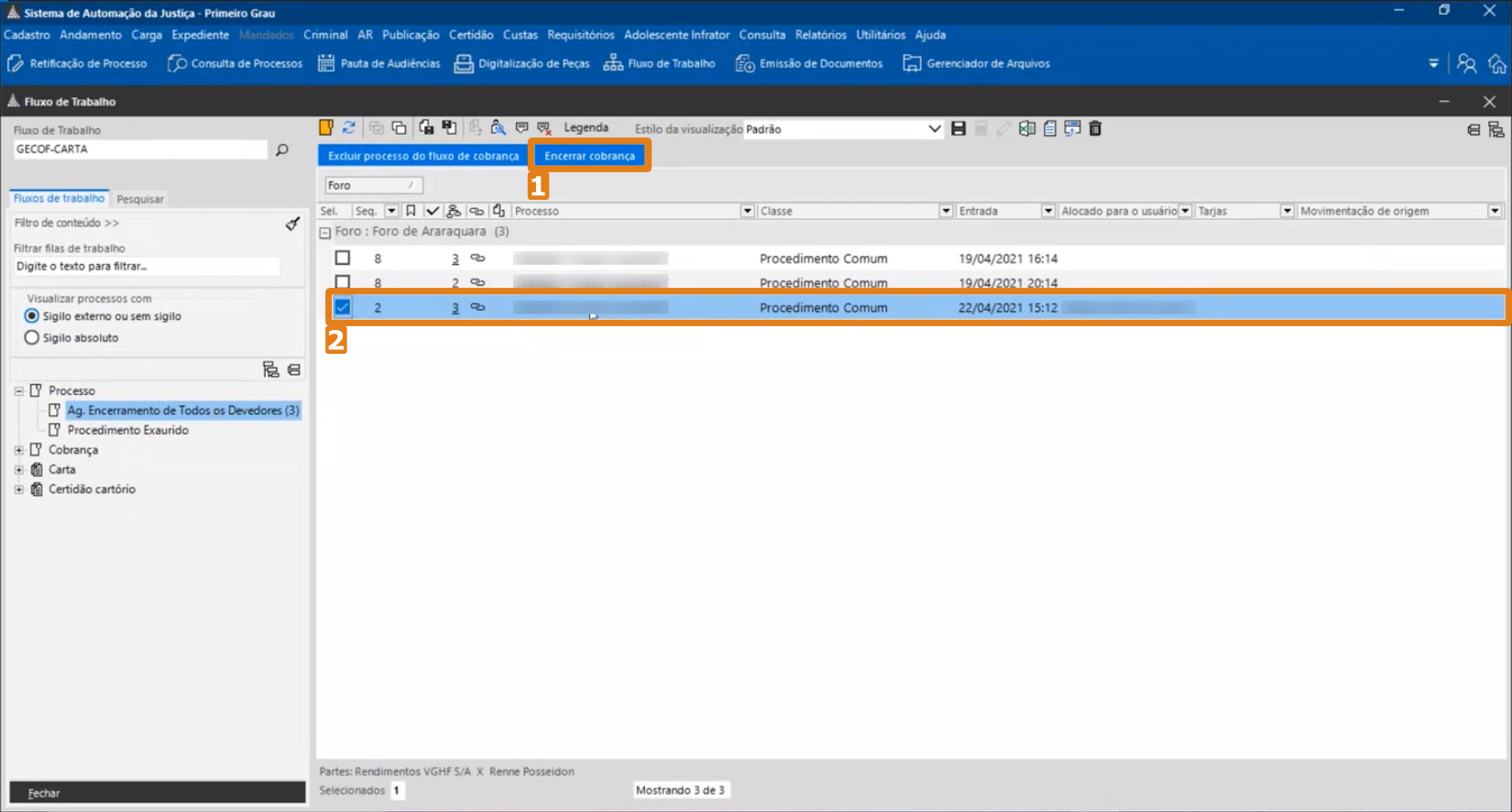Click the Foro grouping chip
This screenshot has height=812, width=1512.
[373, 185]
